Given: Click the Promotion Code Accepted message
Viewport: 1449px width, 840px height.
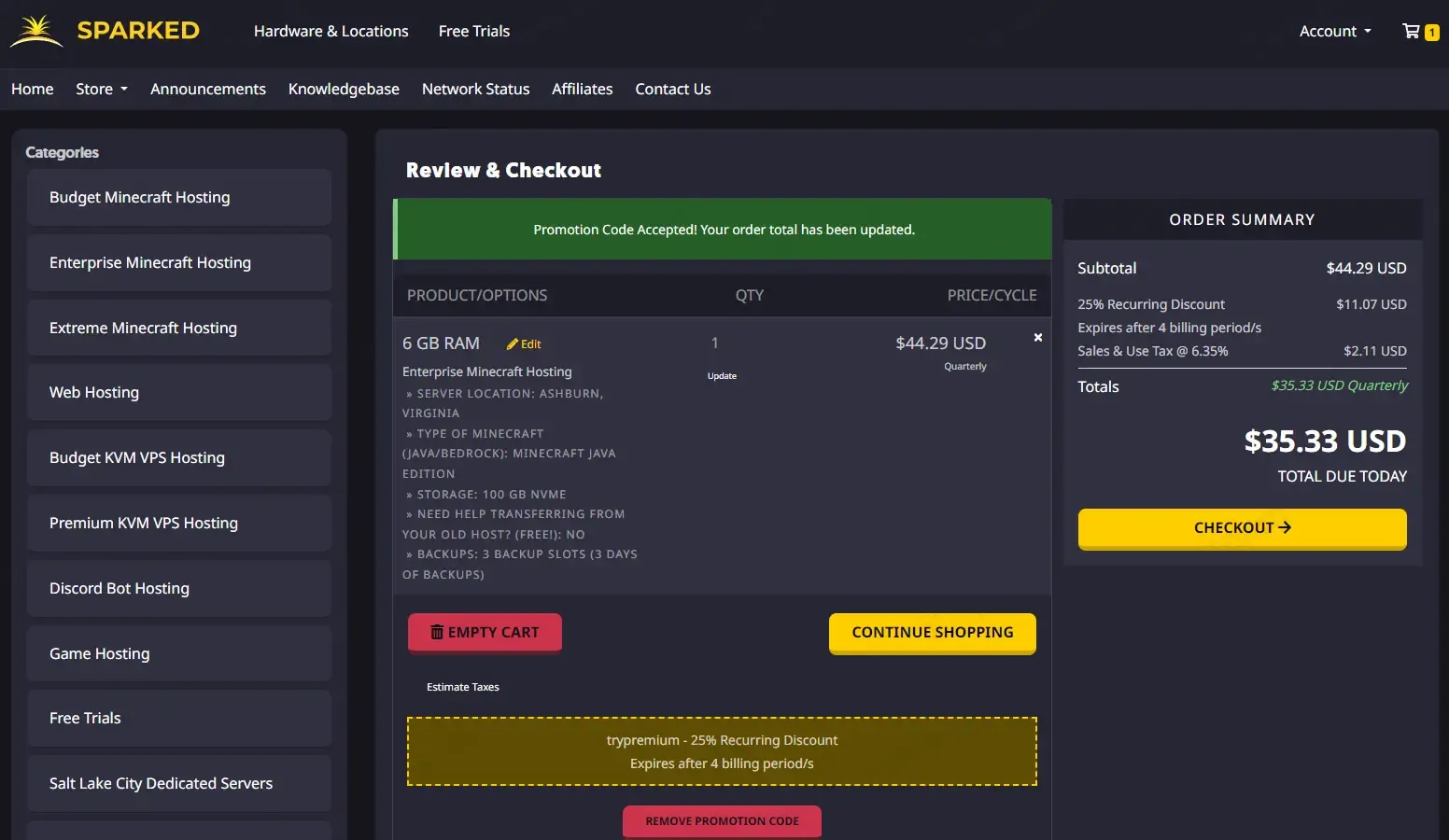Looking at the screenshot, I should (x=724, y=230).
